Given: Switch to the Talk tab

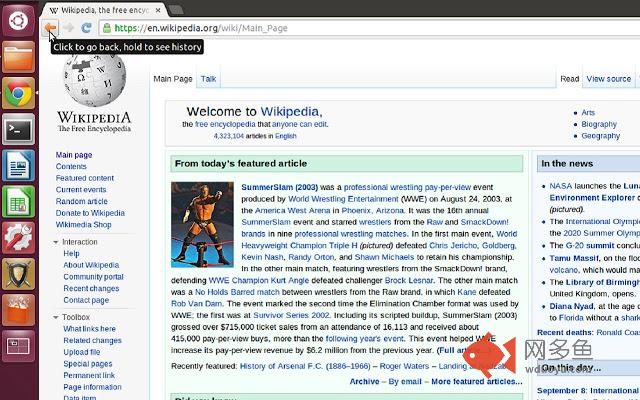Looking at the screenshot, I should click(208, 79).
